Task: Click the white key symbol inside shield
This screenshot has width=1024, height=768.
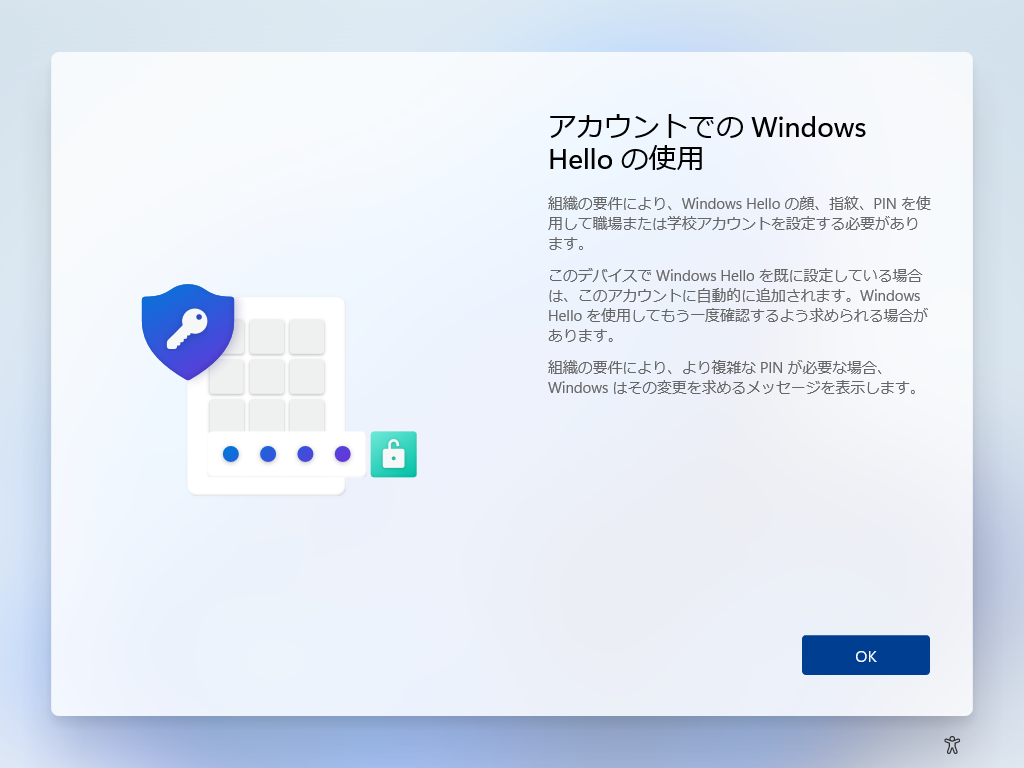Action: (x=187, y=328)
